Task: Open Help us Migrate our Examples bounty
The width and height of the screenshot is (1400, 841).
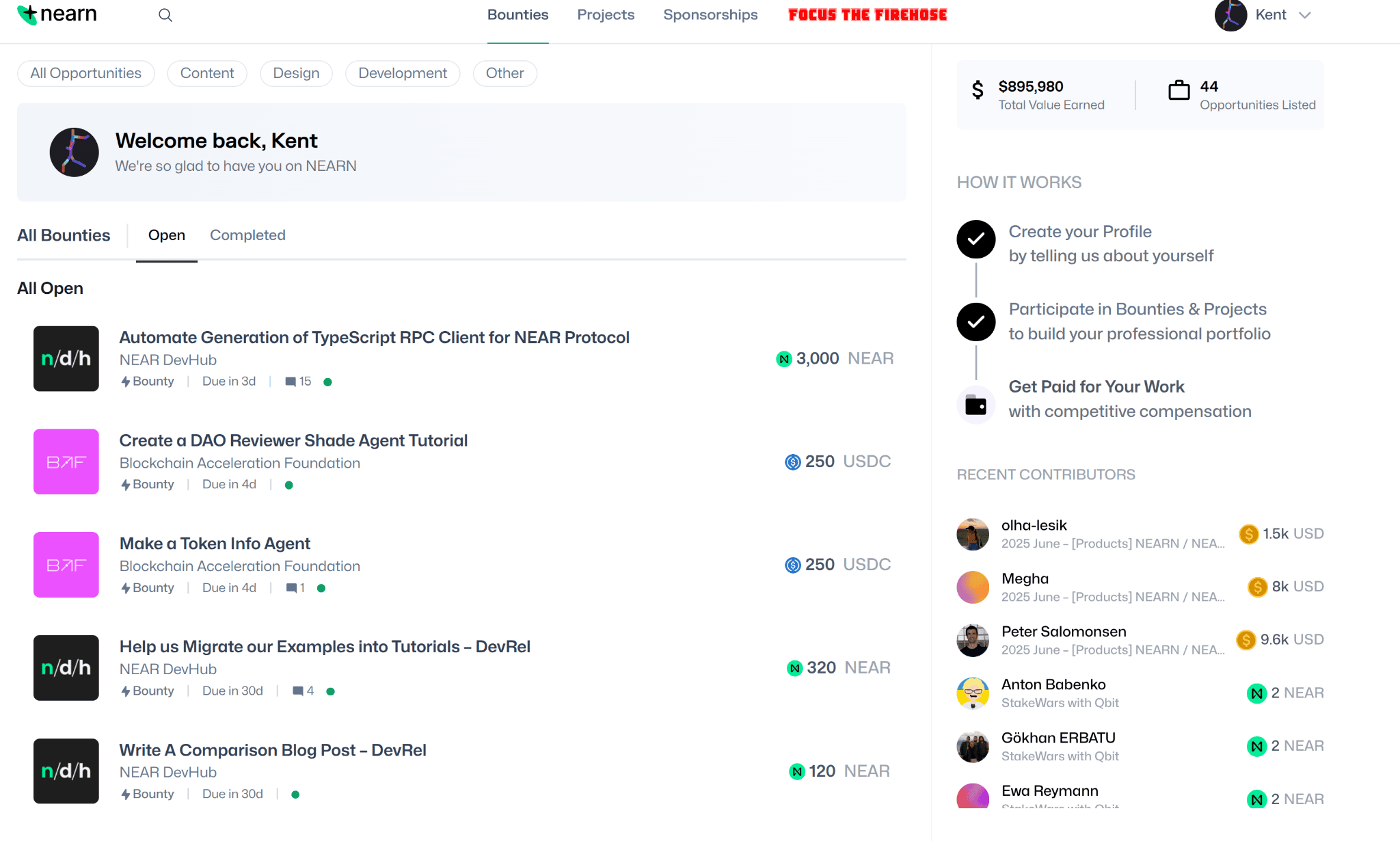Action: (x=325, y=647)
